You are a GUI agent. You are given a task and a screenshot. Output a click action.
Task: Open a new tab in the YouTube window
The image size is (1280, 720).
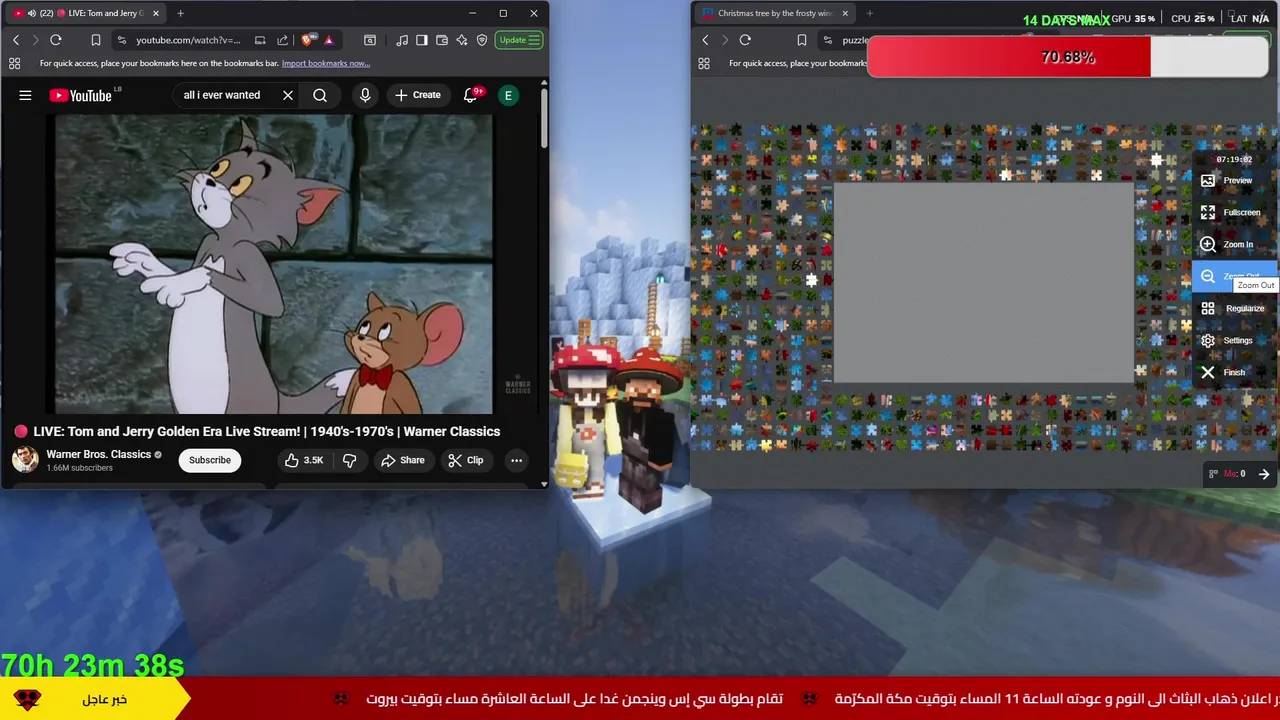180,13
